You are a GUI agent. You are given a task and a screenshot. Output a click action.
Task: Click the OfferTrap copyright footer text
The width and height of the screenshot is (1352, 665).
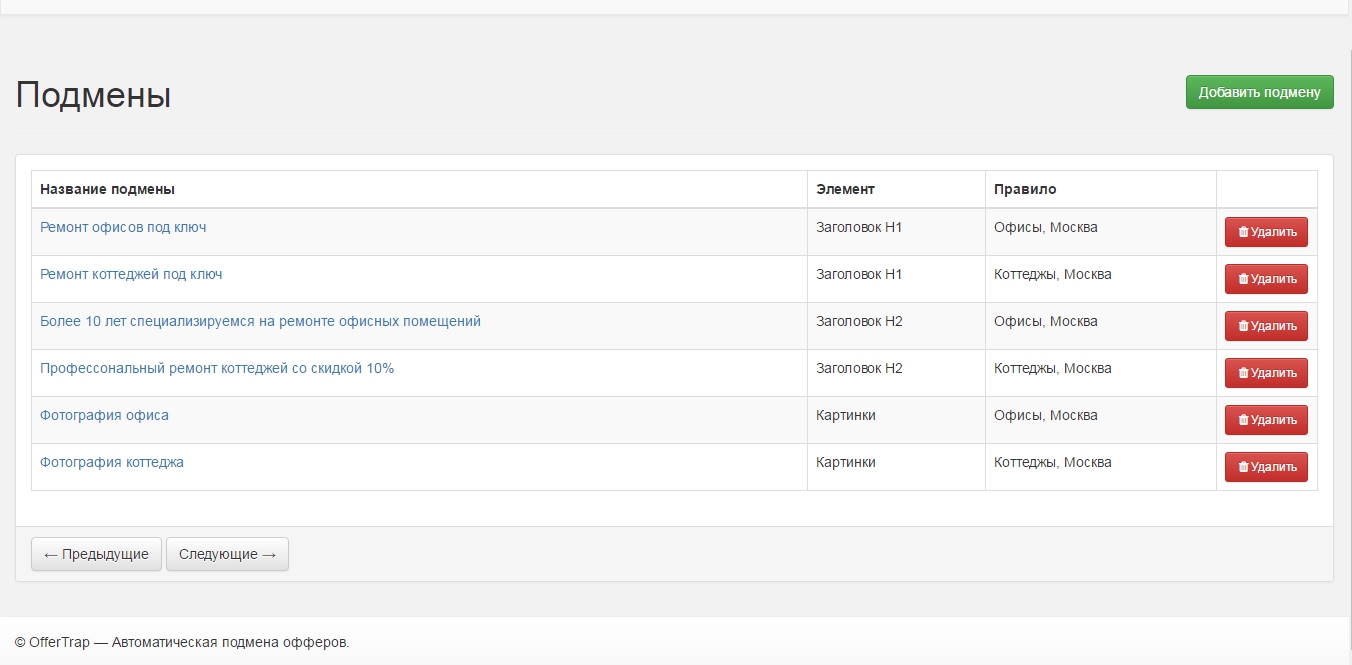click(x=182, y=642)
